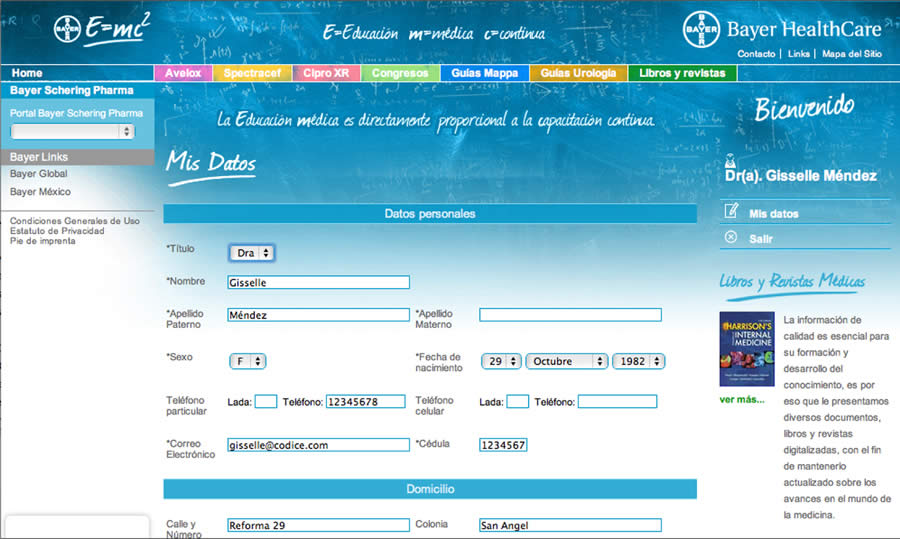Switch to the Cipro XR tab

coord(326,73)
